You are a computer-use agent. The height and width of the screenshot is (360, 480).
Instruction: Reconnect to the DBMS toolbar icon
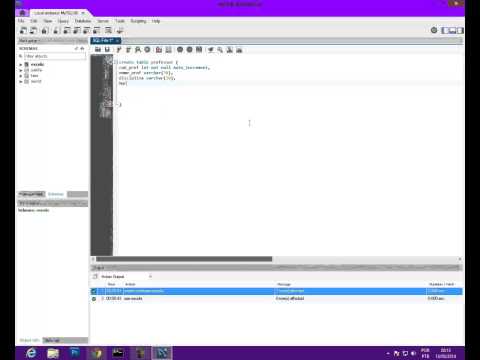[x=120, y=31]
